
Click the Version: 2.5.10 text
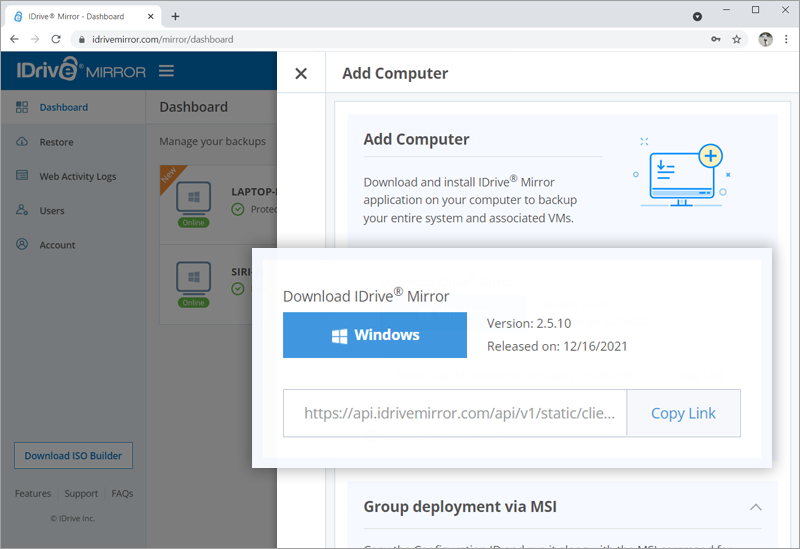coord(529,323)
